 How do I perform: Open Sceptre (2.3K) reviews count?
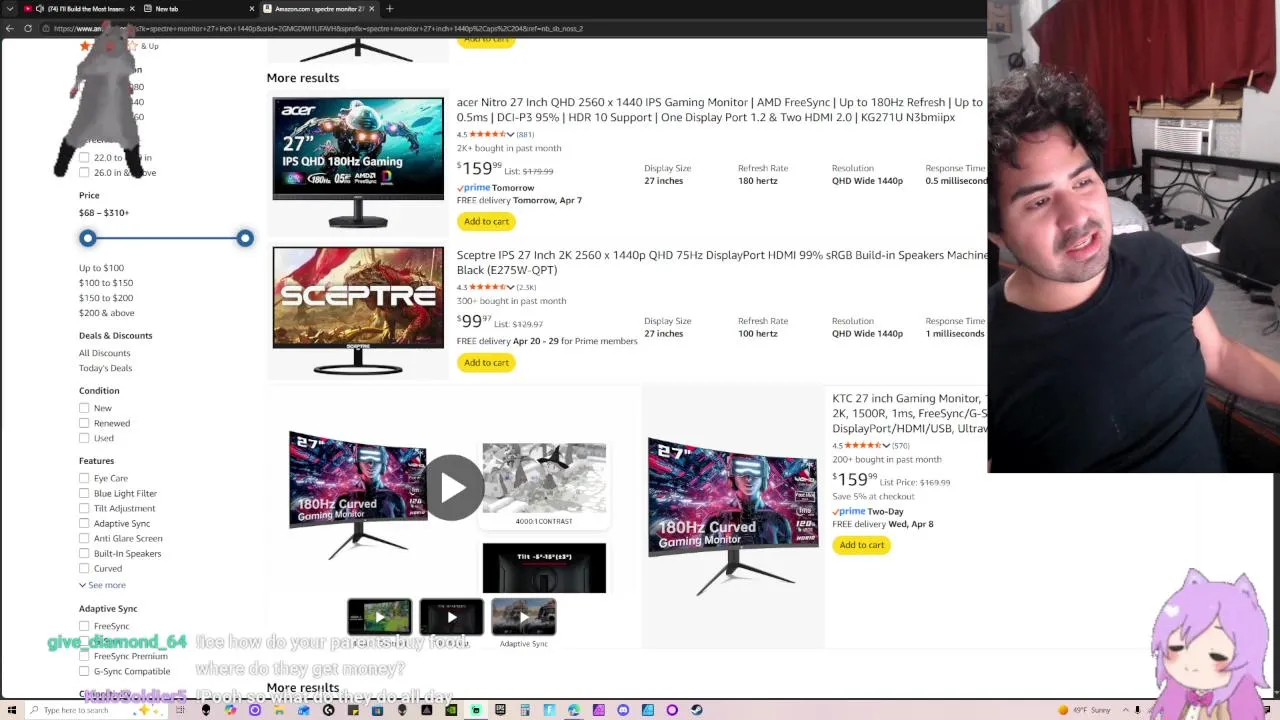pyautogui.click(x=526, y=287)
